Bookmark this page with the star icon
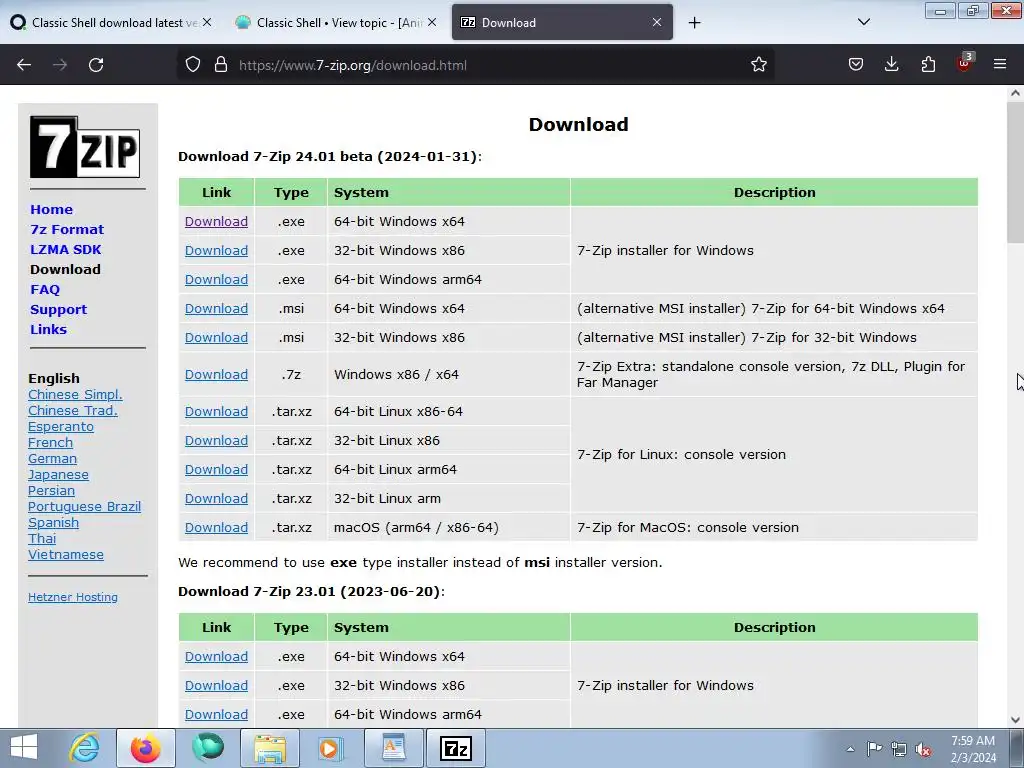The height and width of the screenshot is (768, 1024). click(x=758, y=64)
